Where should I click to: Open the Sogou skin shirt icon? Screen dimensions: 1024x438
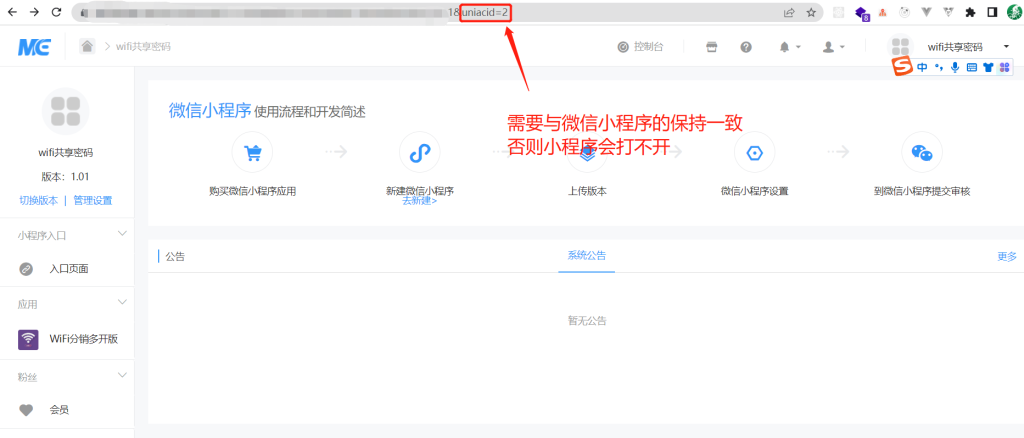pos(987,67)
